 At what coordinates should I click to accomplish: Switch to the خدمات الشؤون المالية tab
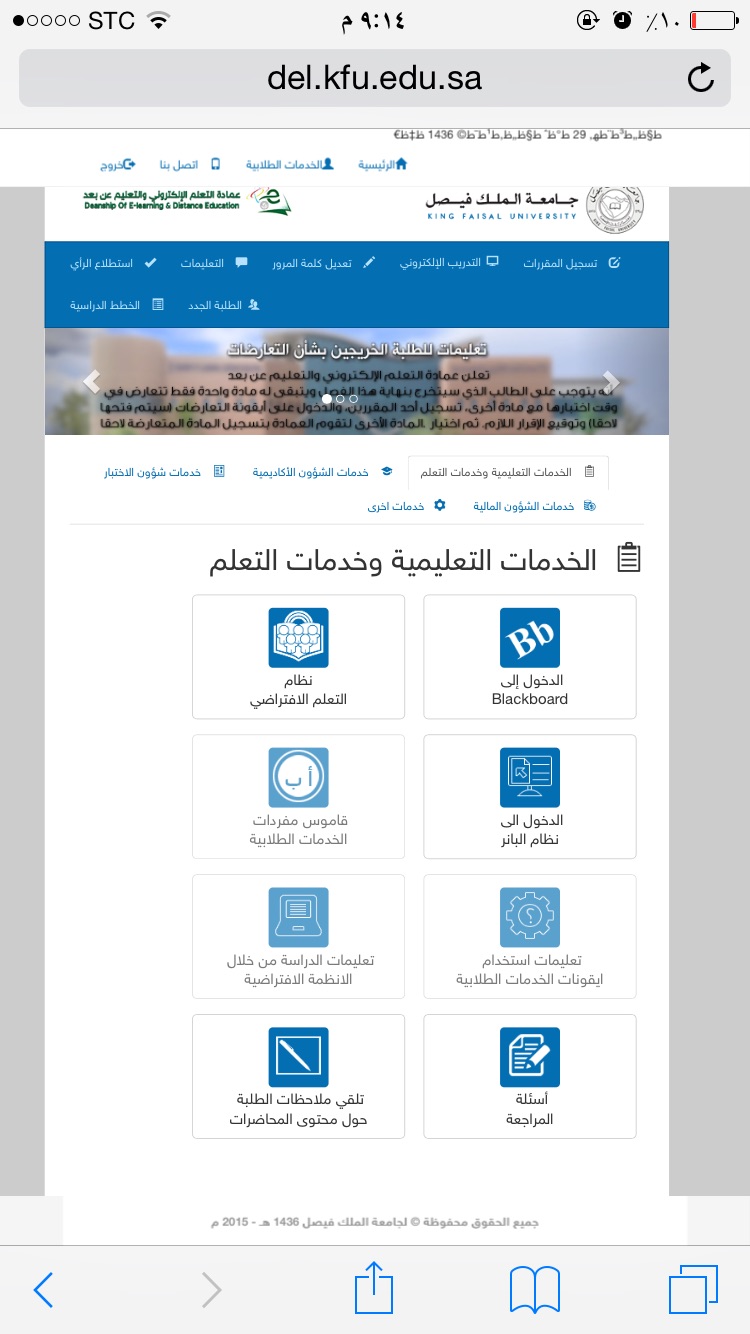(534, 507)
